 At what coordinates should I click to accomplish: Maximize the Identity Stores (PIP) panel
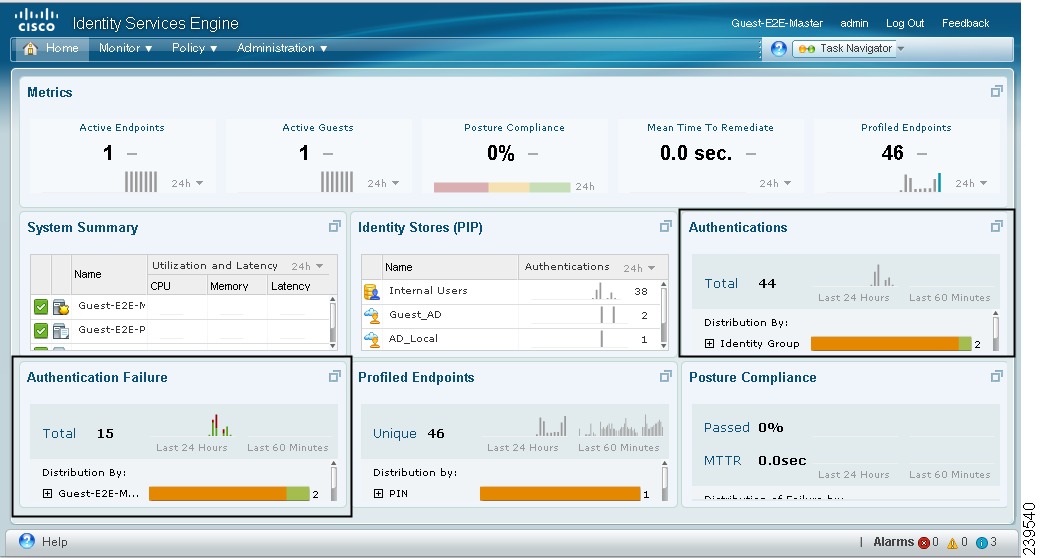coord(665,227)
